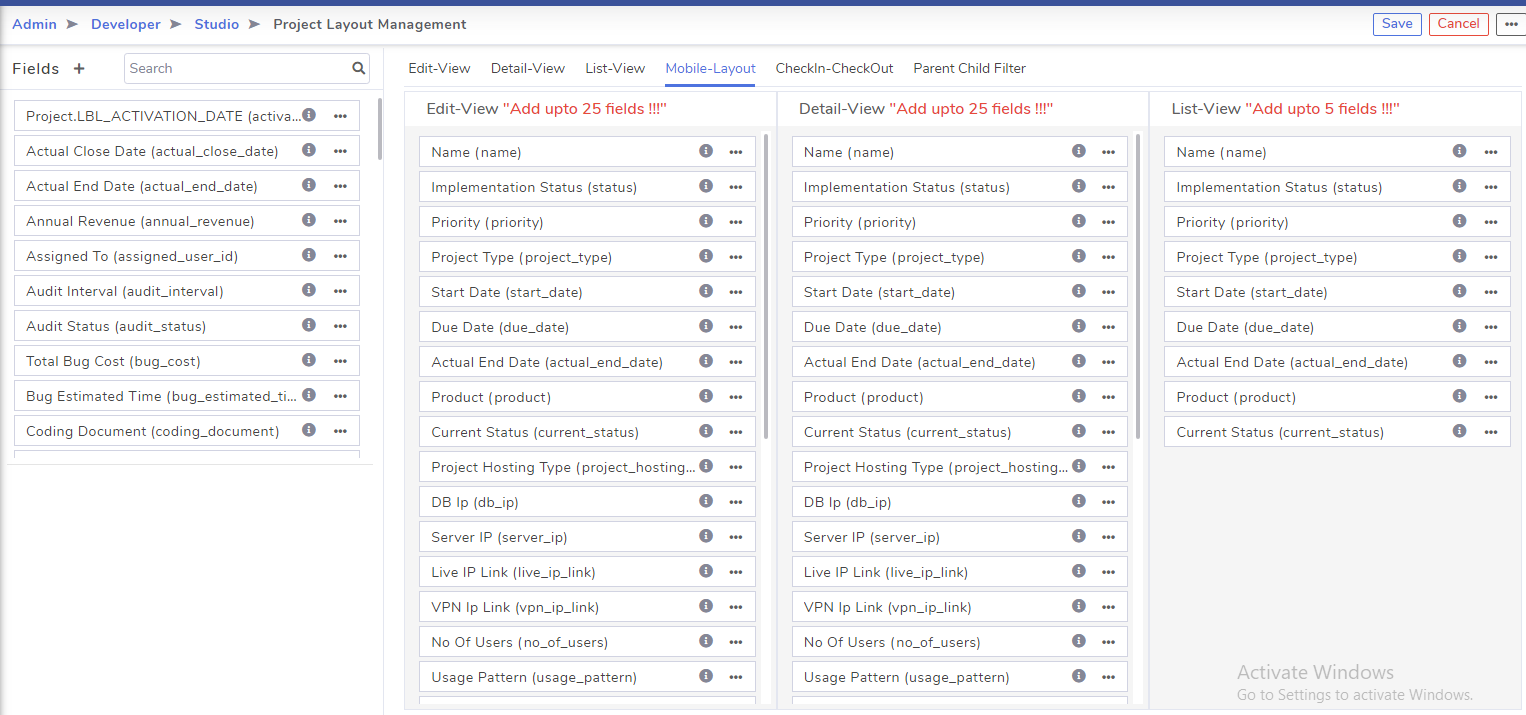Open ellipsis menu on Edit-View Start Date row
This screenshot has width=1526, height=715.
pos(736,293)
